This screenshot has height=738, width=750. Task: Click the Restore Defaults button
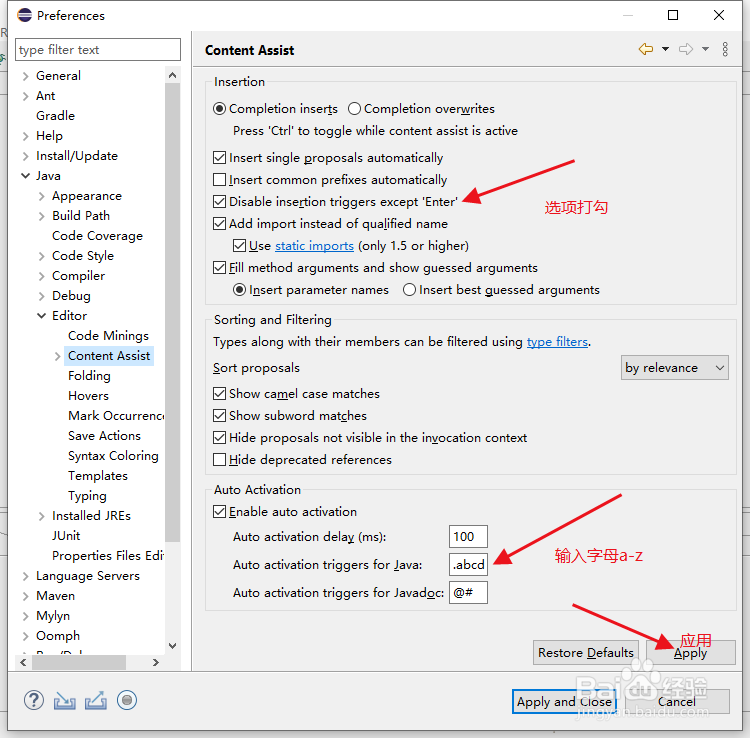pyautogui.click(x=586, y=652)
